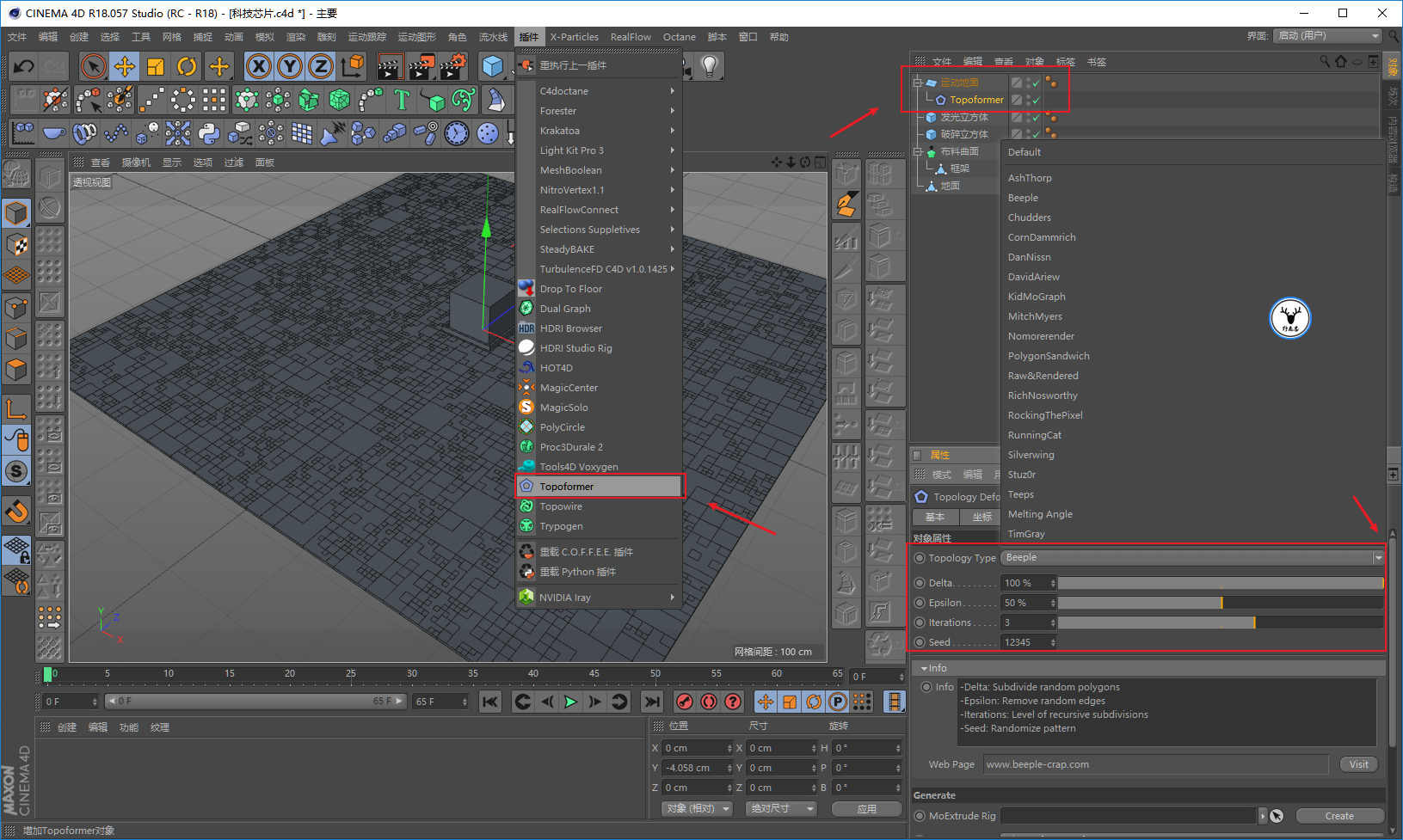Play the animation forward
Image resolution: width=1403 pixels, height=840 pixels.
coord(570,702)
